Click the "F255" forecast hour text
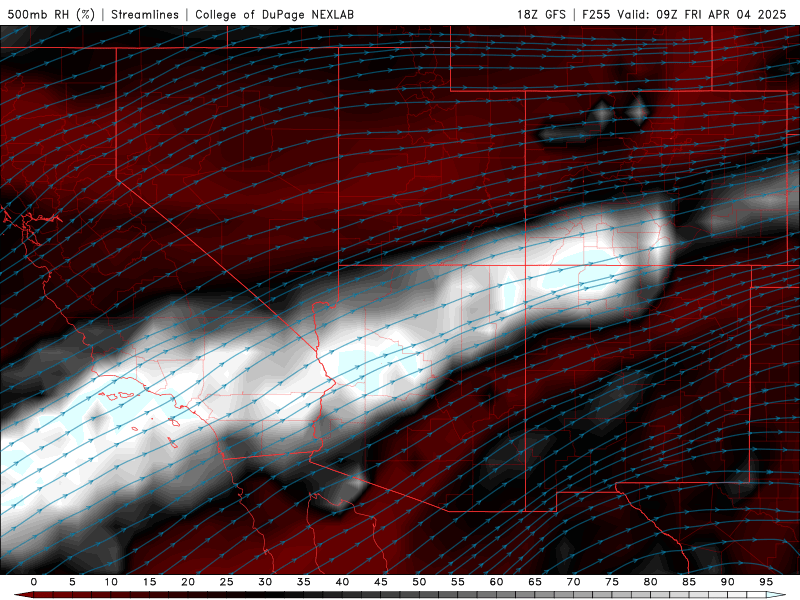 [x=596, y=14]
